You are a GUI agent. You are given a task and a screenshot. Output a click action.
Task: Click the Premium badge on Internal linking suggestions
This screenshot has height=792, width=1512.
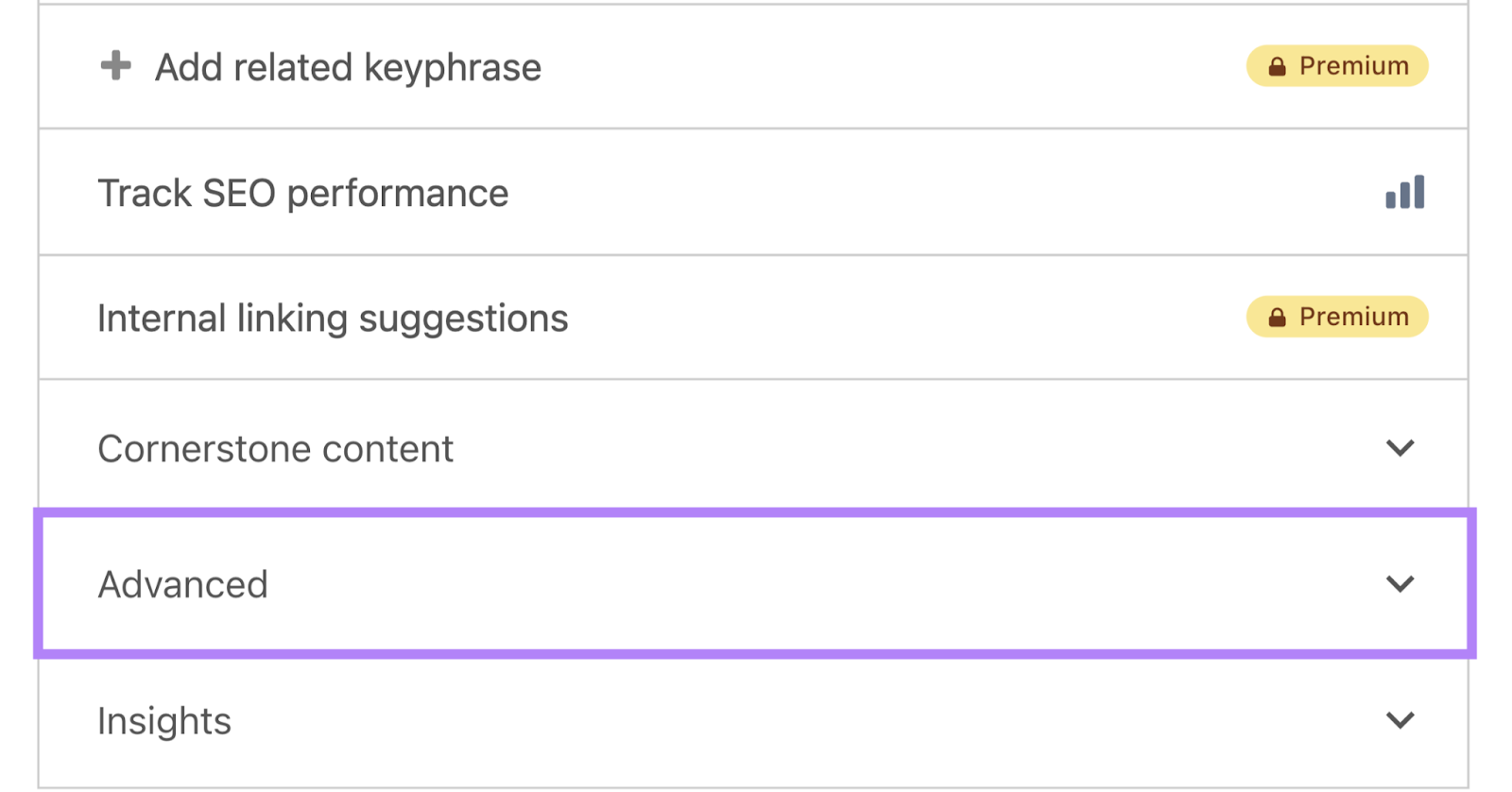coord(1337,317)
